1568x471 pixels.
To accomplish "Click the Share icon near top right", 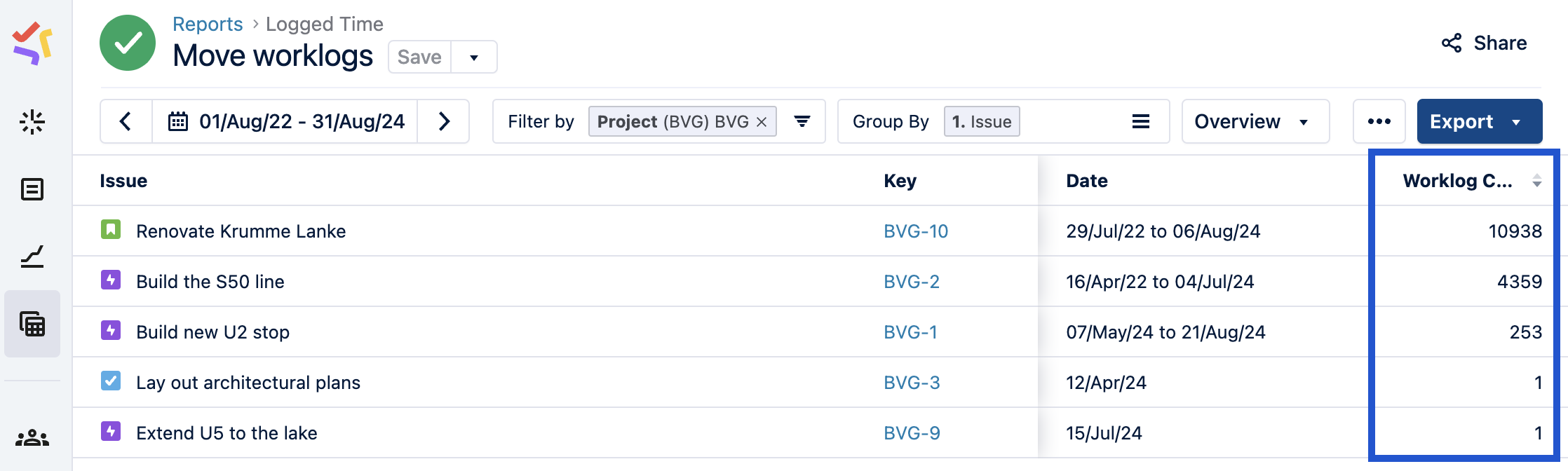I will (1450, 43).
